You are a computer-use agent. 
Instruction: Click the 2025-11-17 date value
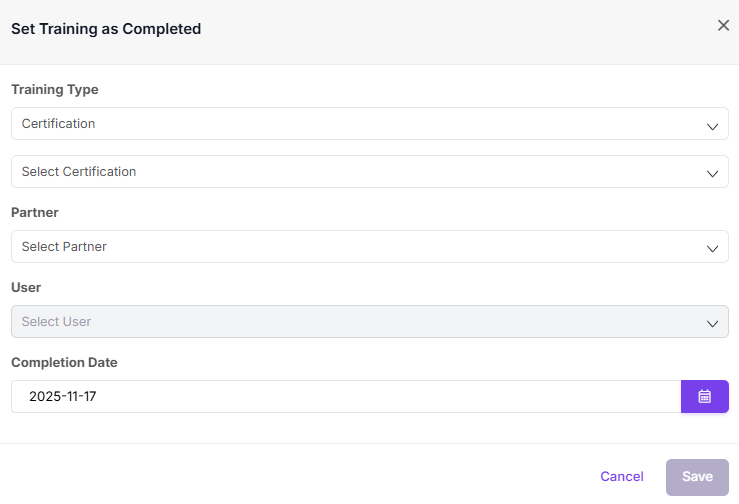[63, 396]
